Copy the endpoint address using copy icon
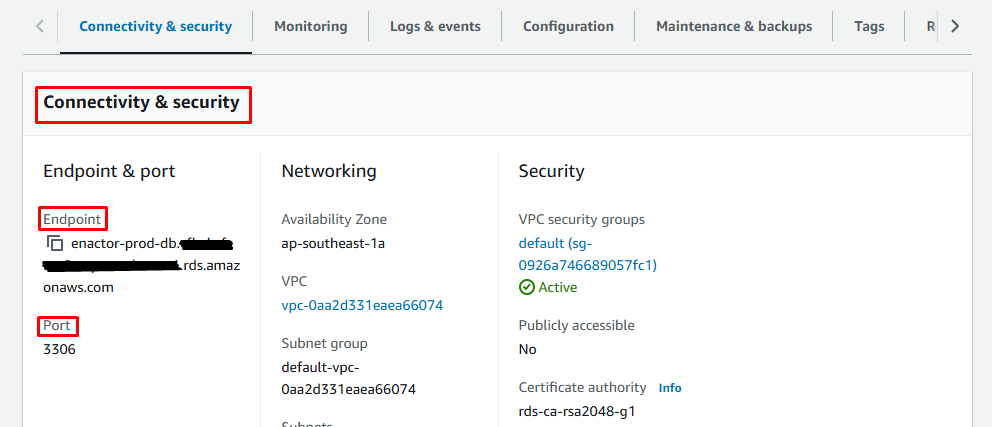This screenshot has width=992, height=427. 55,243
